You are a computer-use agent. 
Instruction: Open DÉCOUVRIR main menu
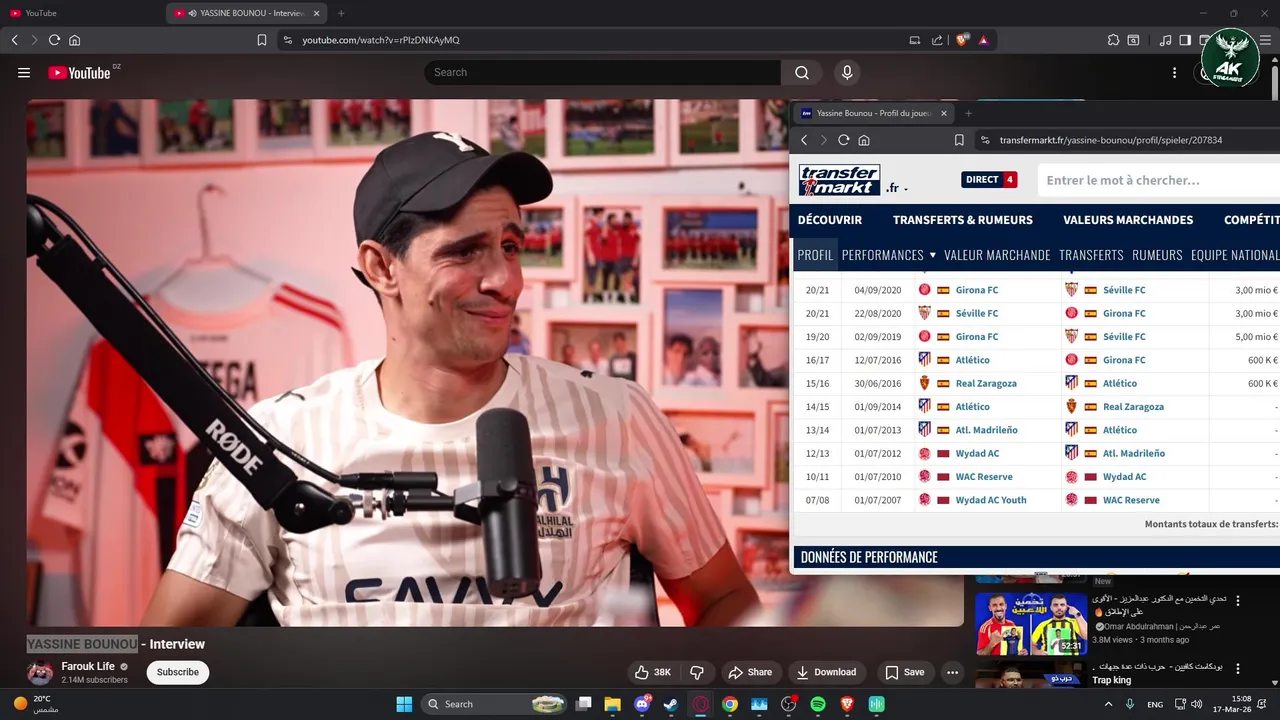tap(830, 220)
